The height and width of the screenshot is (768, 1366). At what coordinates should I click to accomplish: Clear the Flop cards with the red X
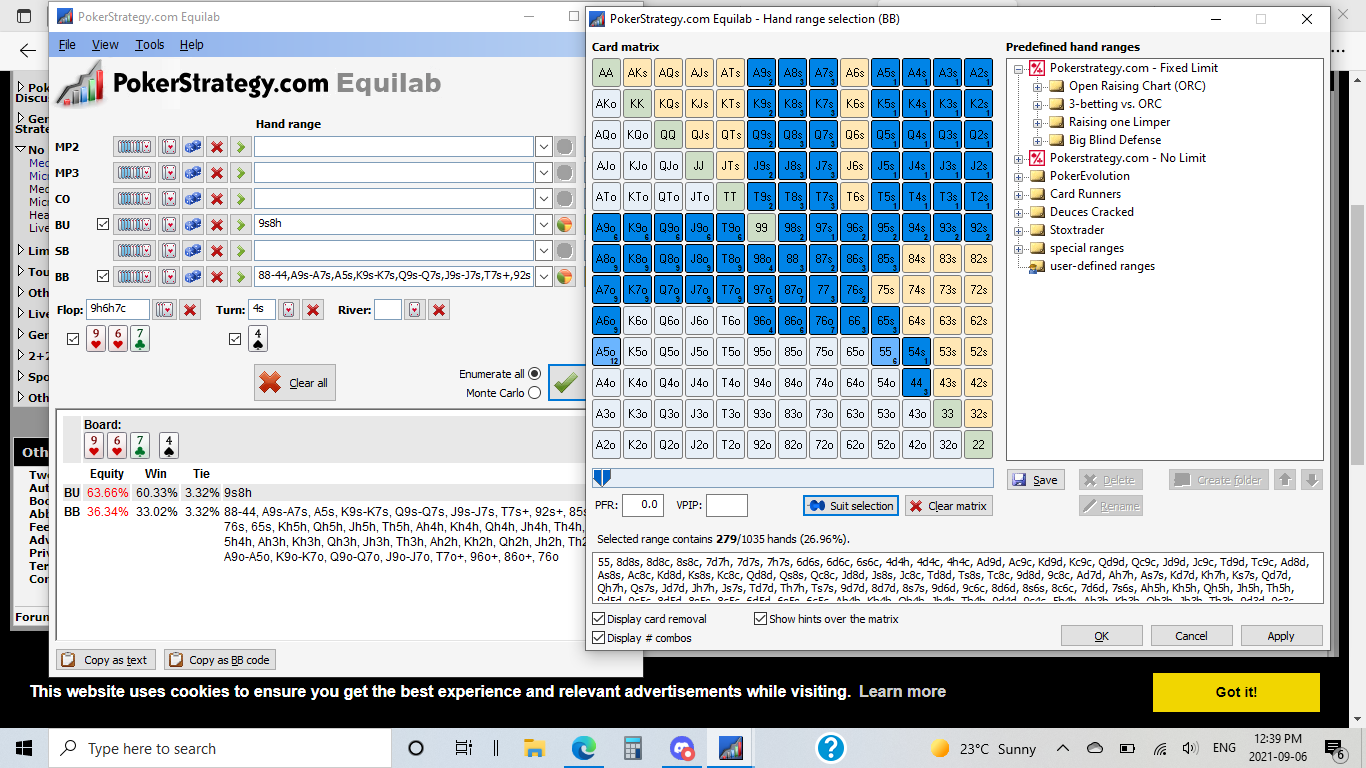pyautogui.click(x=189, y=310)
